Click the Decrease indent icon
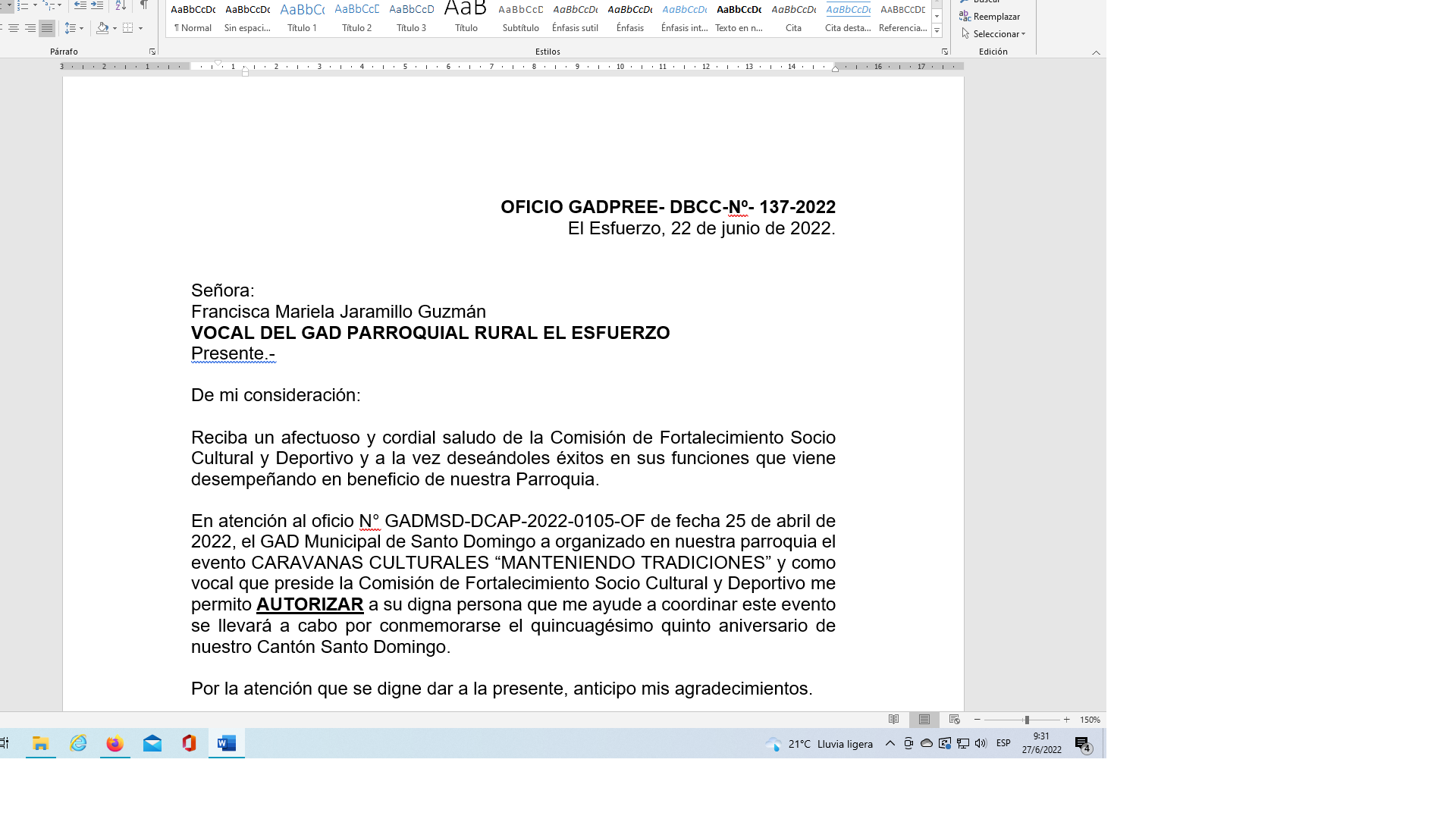This screenshot has height=819, width=1456. tap(80, 5)
